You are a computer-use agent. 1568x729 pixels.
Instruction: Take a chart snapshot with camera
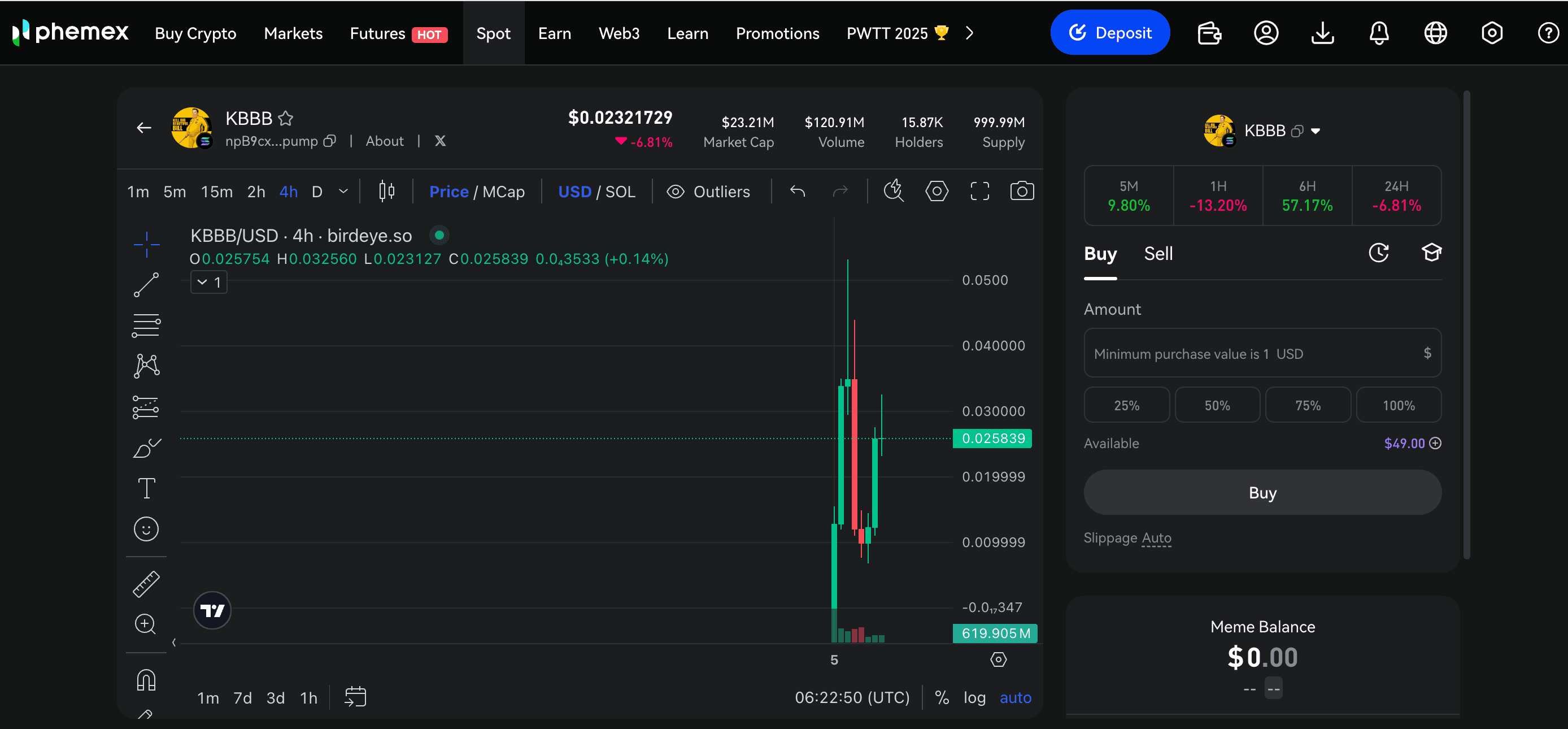coord(1022,191)
